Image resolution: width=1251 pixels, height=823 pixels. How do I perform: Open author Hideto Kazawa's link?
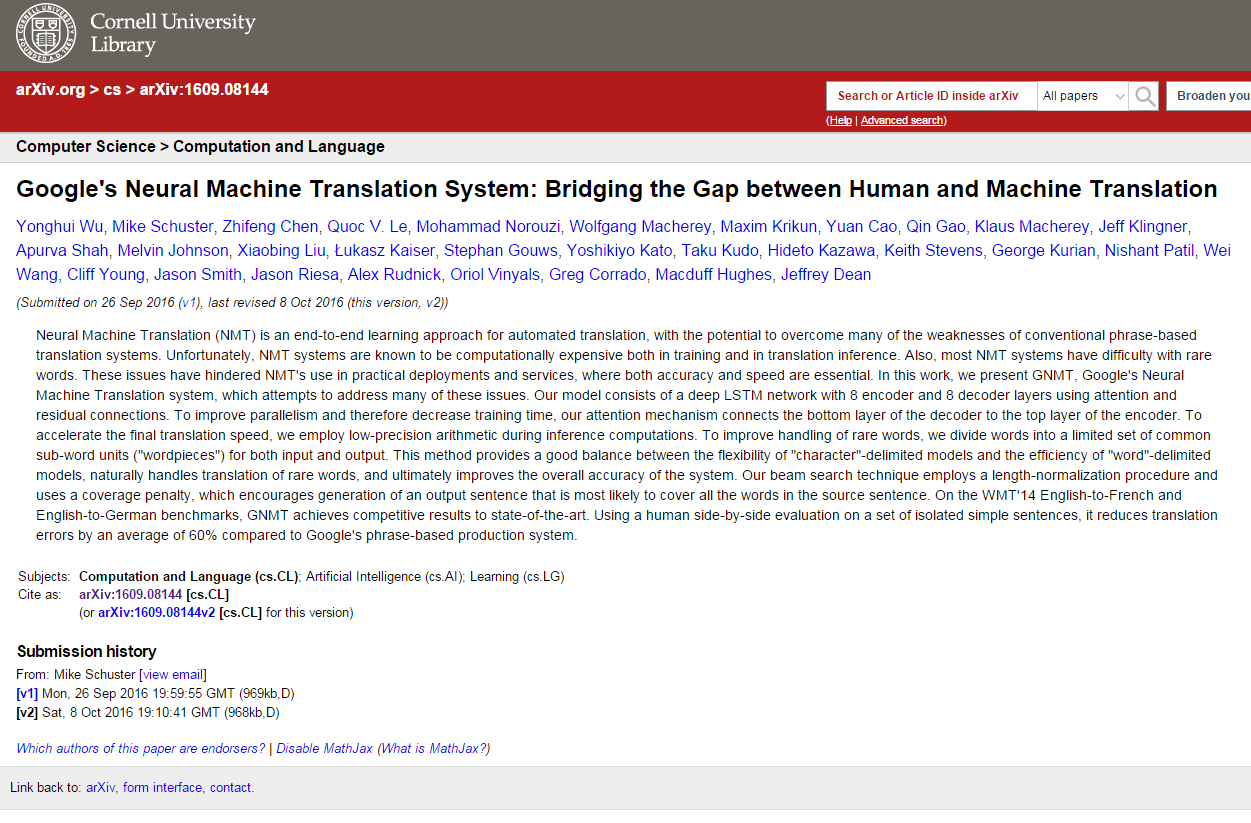(821, 250)
